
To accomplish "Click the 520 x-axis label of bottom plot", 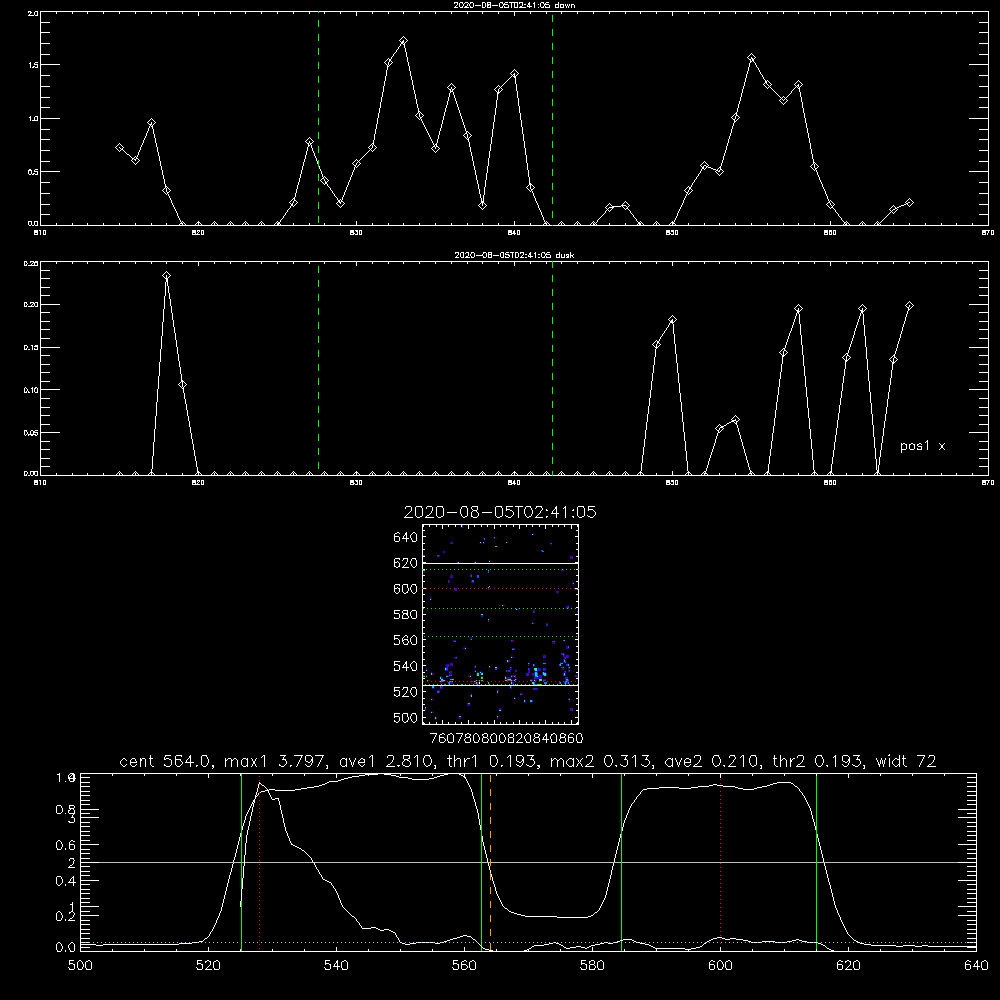I will pos(208,966).
